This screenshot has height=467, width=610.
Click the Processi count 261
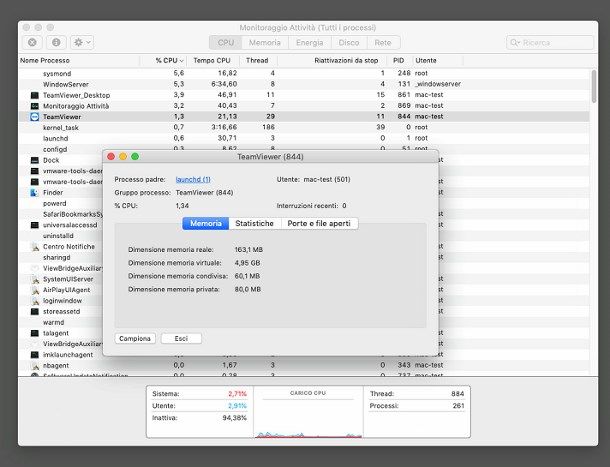pos(458,406)
